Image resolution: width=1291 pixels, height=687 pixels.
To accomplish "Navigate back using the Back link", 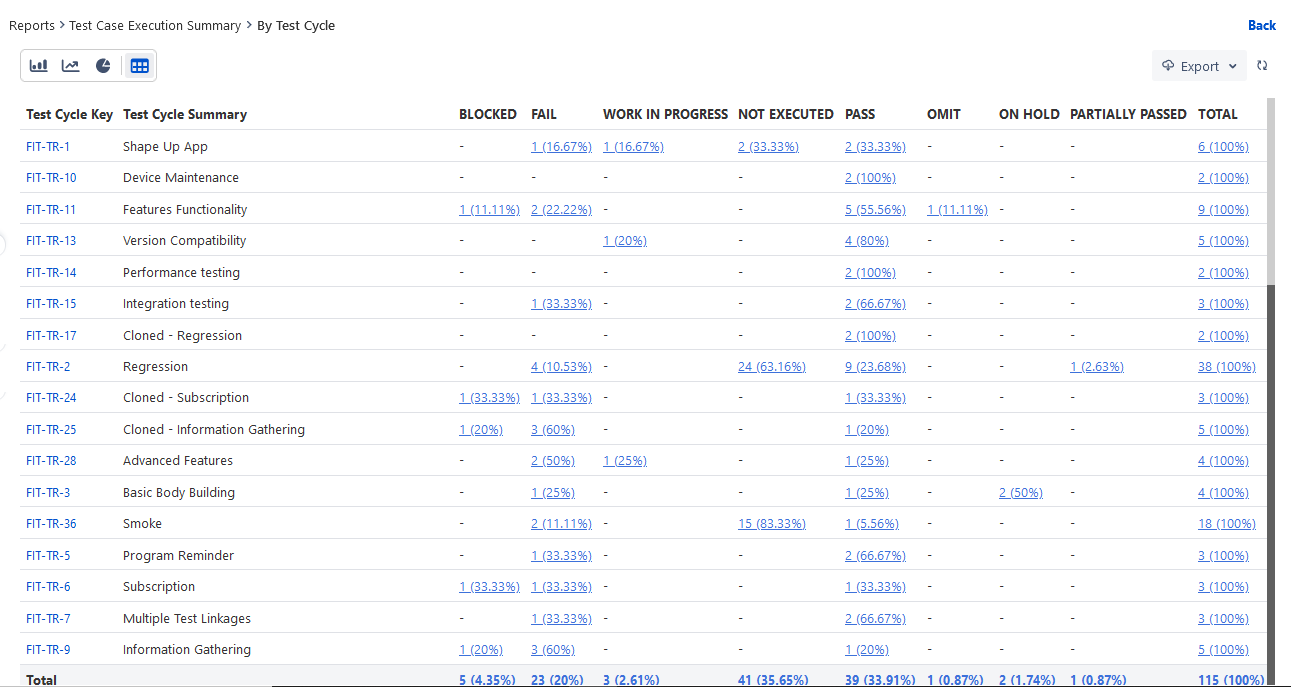I will [x=1262, y=25].
